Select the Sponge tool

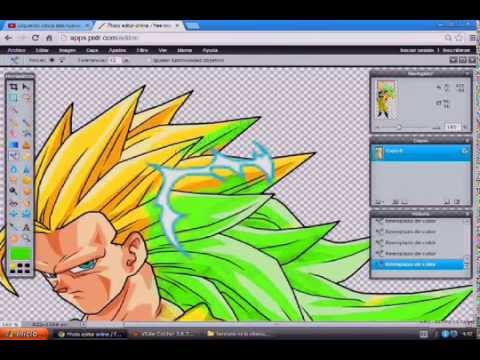tap(27, 180)
